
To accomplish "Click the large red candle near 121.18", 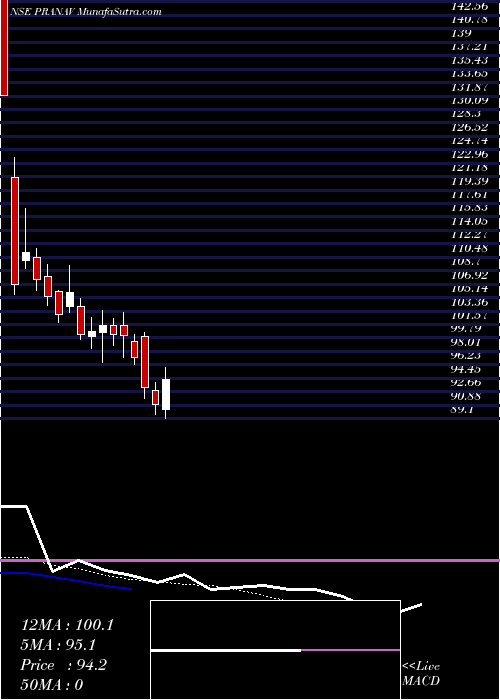I will 15,231.
